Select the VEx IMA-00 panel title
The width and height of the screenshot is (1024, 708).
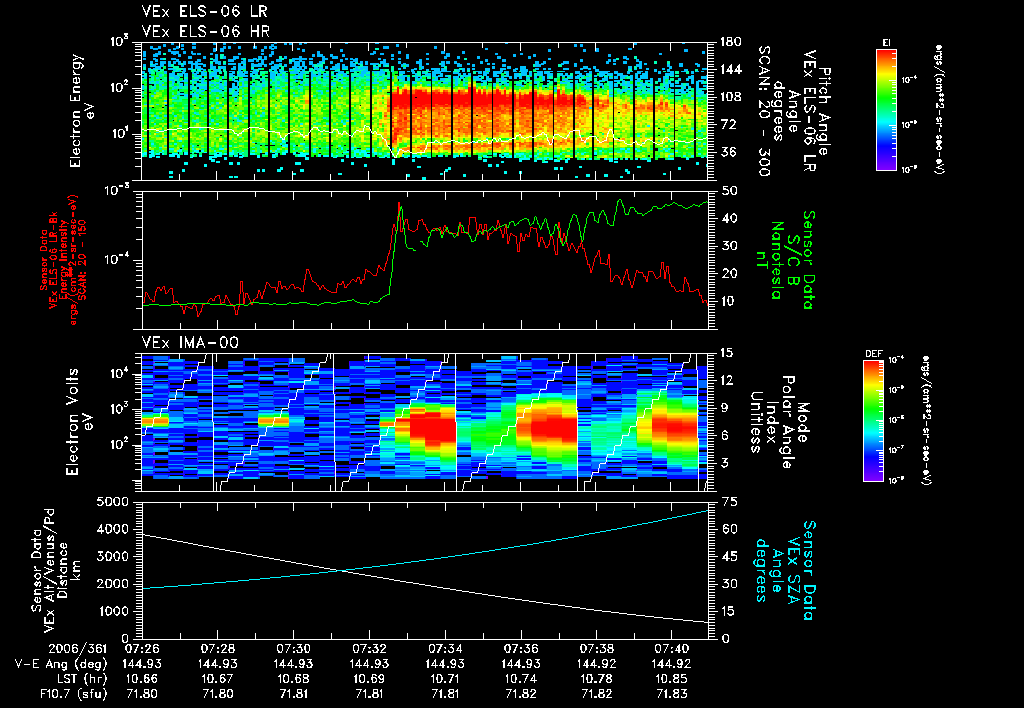tap(190, 343)
